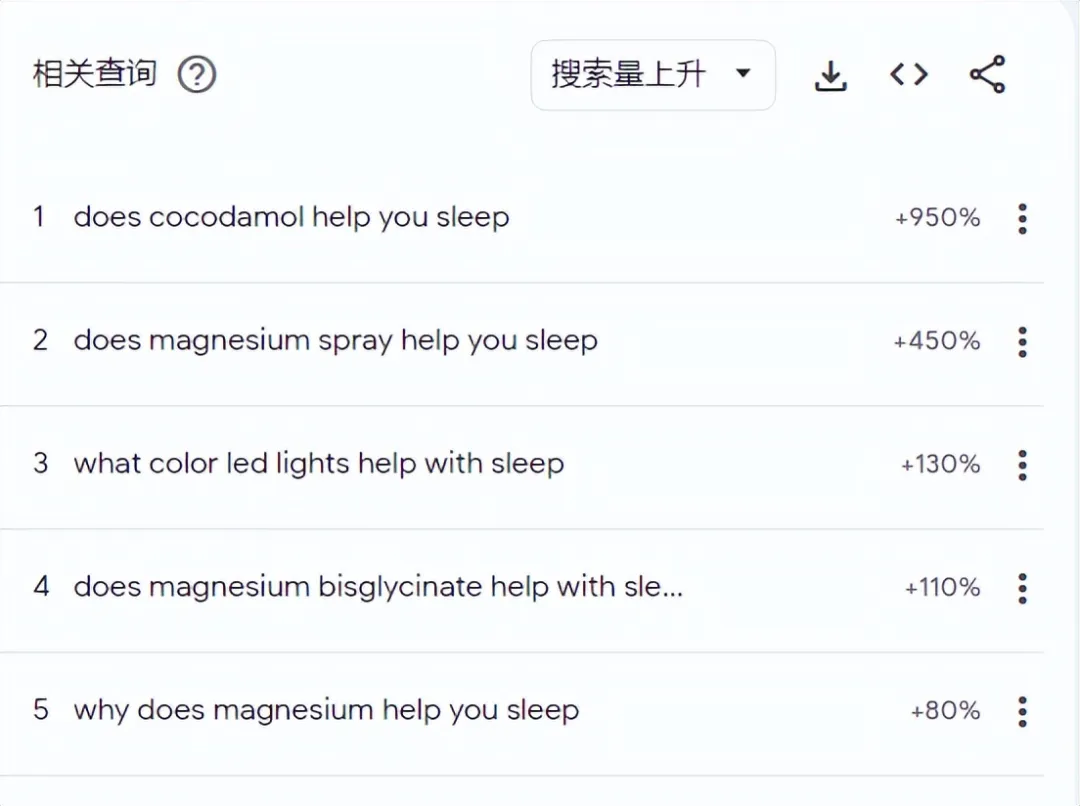Open three-dot menu for magnesium bisglycinate query
The height and width of the screenshot is (806, 1080).
point(1022,587)
